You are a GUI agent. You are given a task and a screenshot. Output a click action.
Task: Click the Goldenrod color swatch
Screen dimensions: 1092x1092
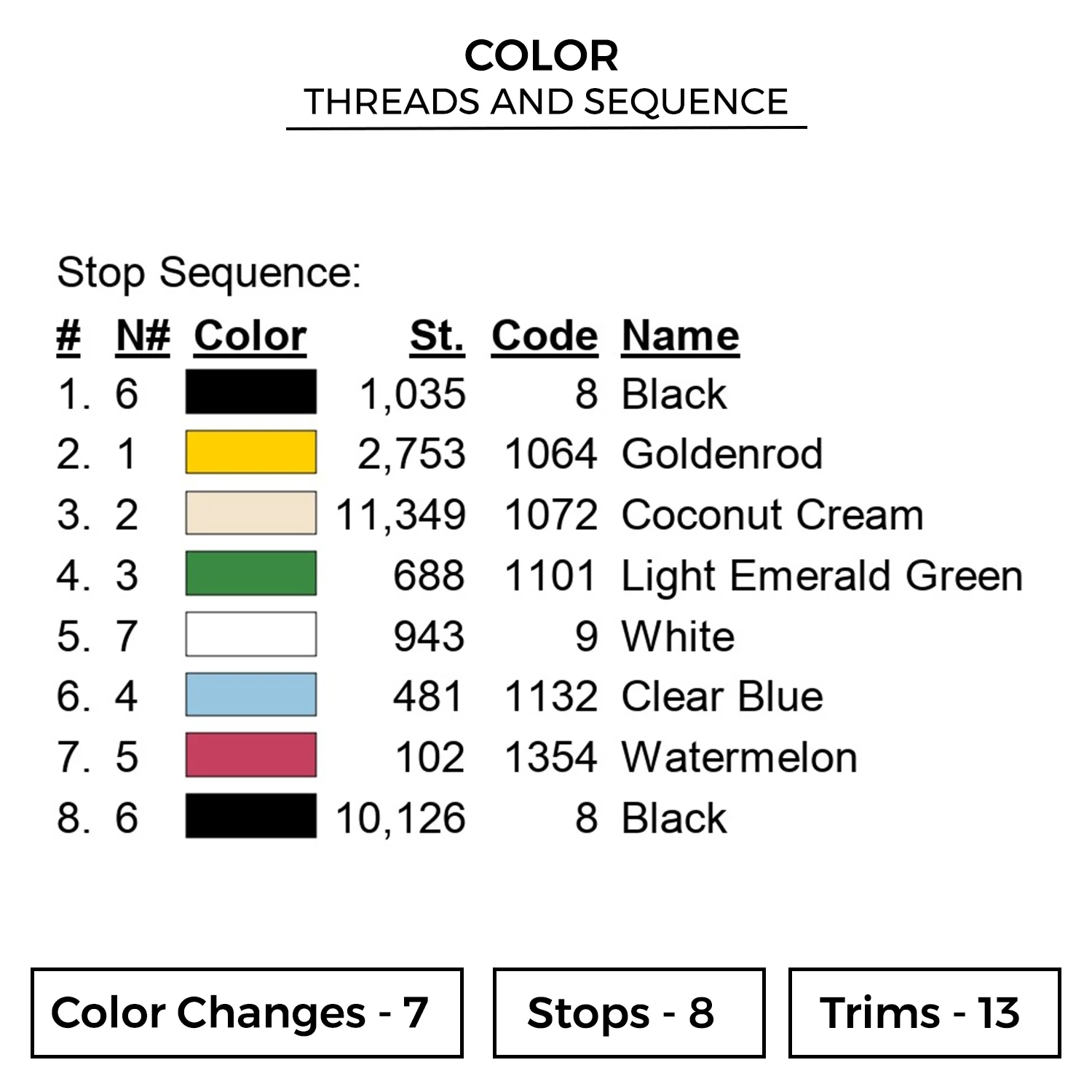pyautogui.click(x=250, y=452)
